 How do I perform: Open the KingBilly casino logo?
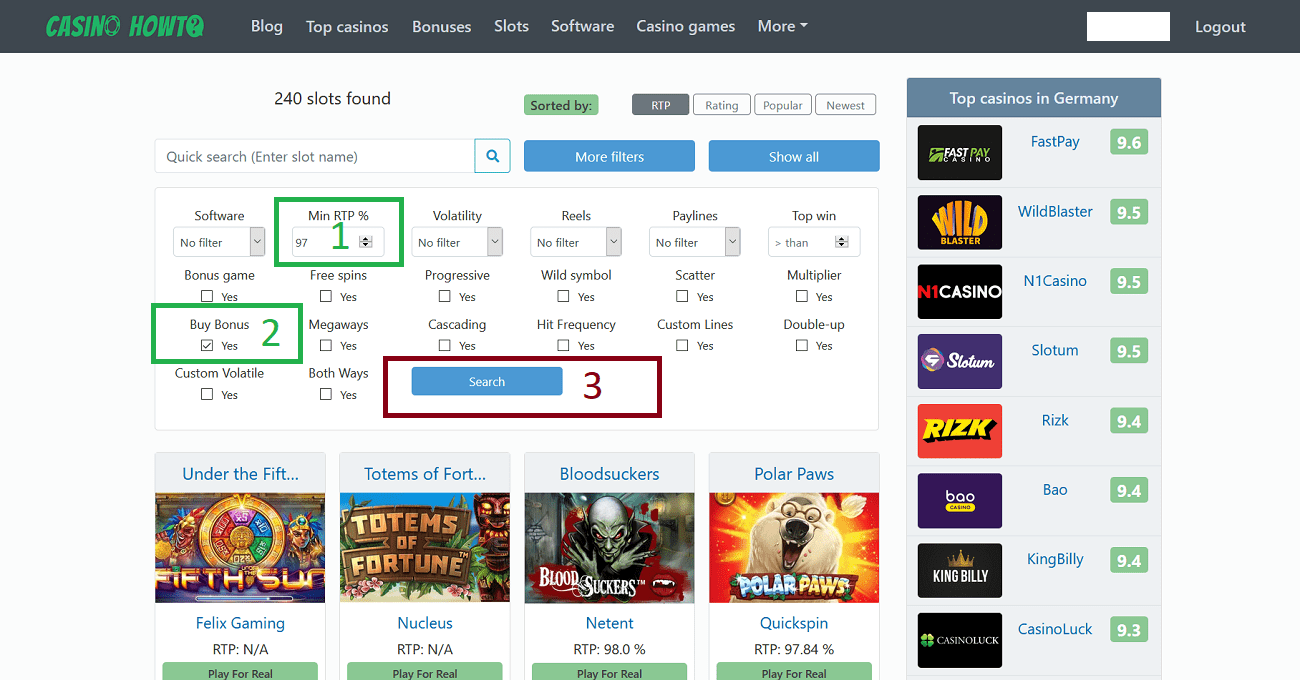(960, 570)
